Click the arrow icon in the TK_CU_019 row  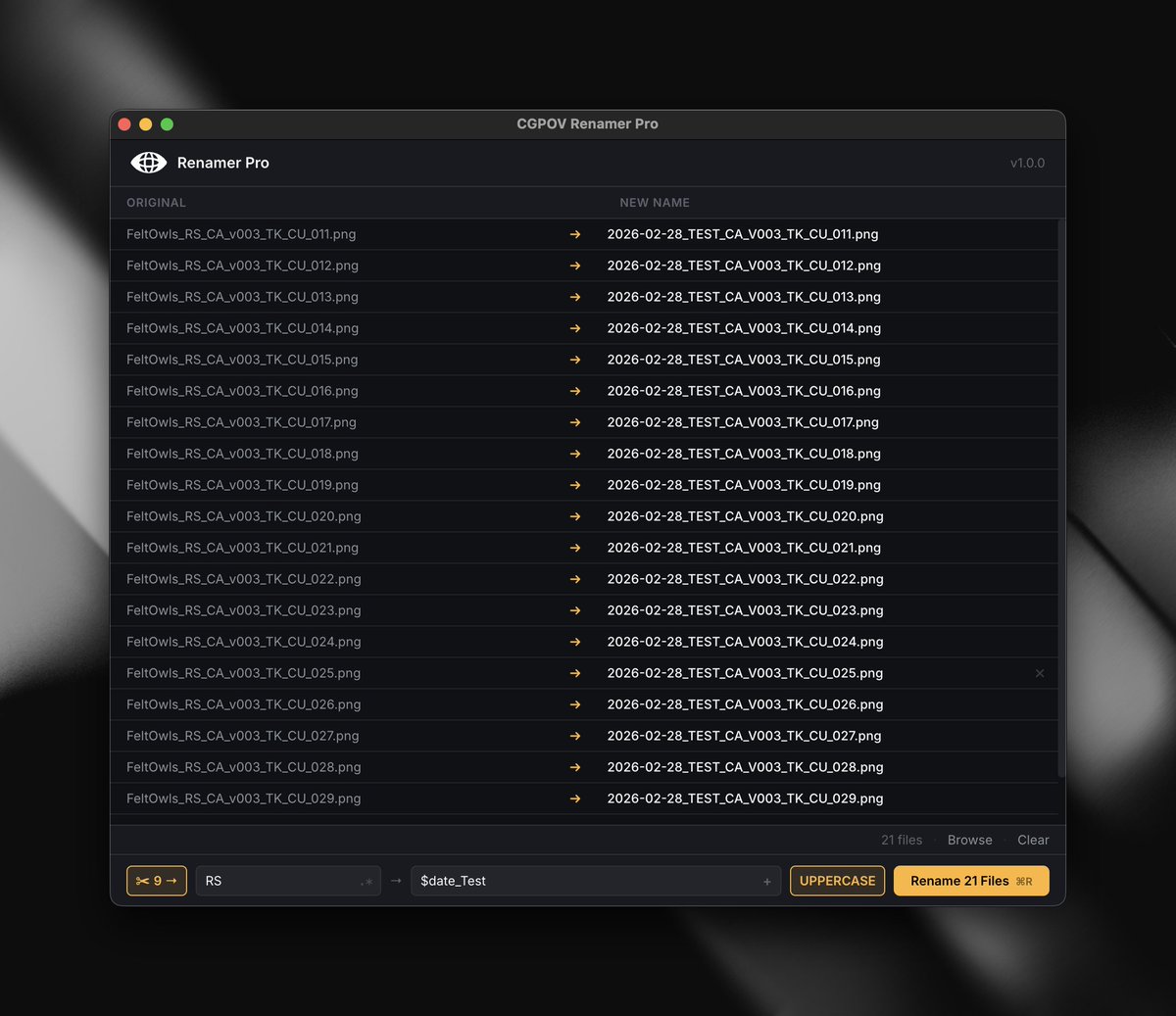click(x=575, y=485)
